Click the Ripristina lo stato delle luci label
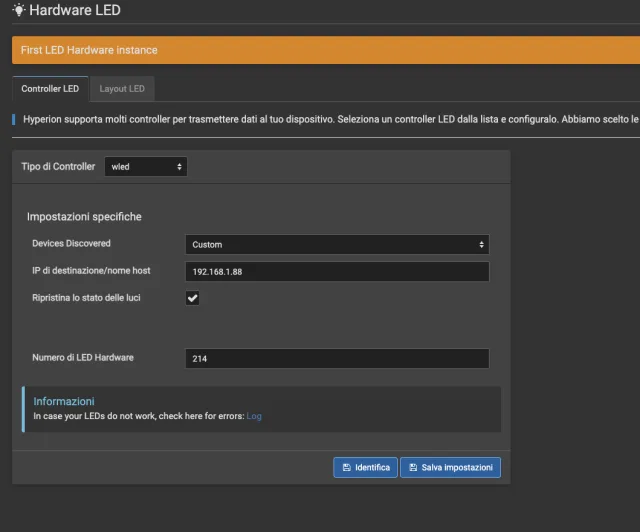 tap(93, 298)
